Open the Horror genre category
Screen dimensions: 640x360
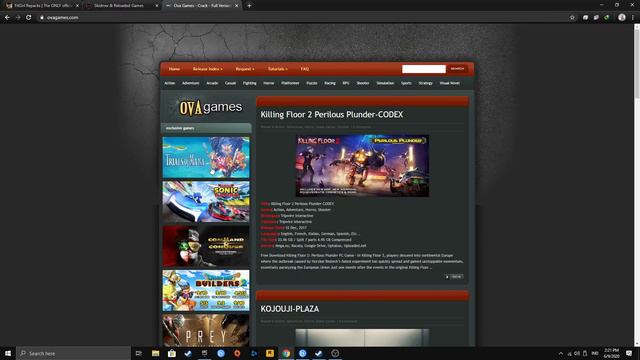269,83
